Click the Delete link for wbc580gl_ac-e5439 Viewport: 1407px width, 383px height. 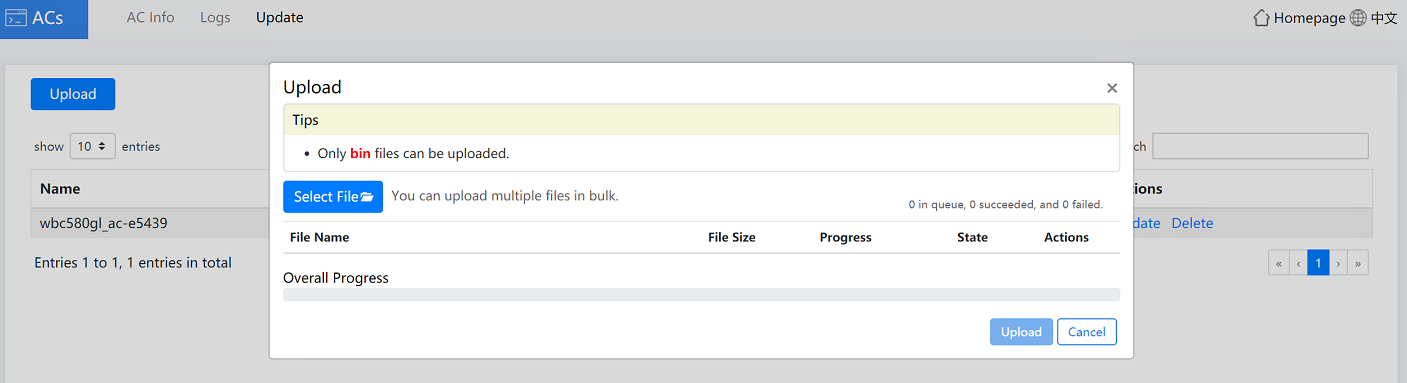click(x=1192, y=223)
